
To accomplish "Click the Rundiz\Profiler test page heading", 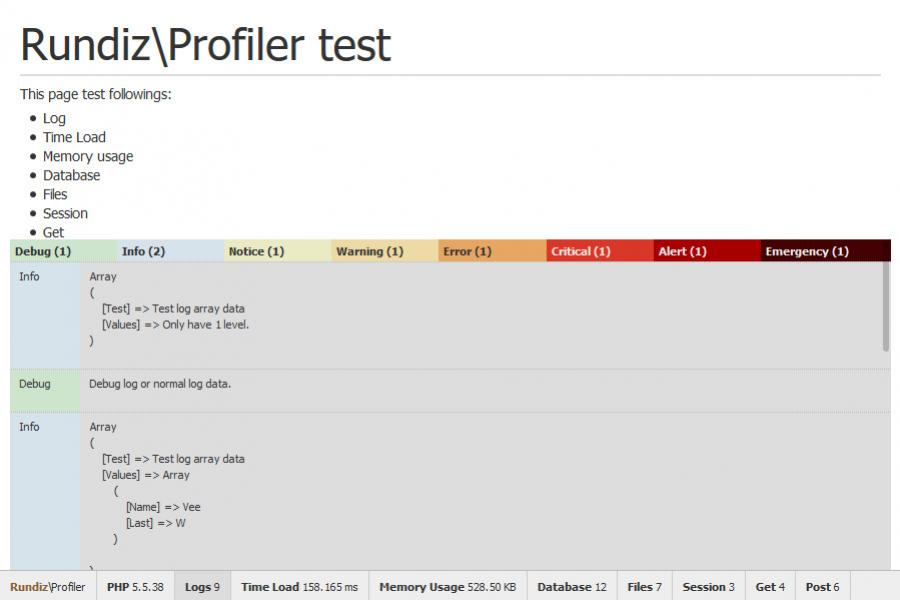I will (205, 44).
